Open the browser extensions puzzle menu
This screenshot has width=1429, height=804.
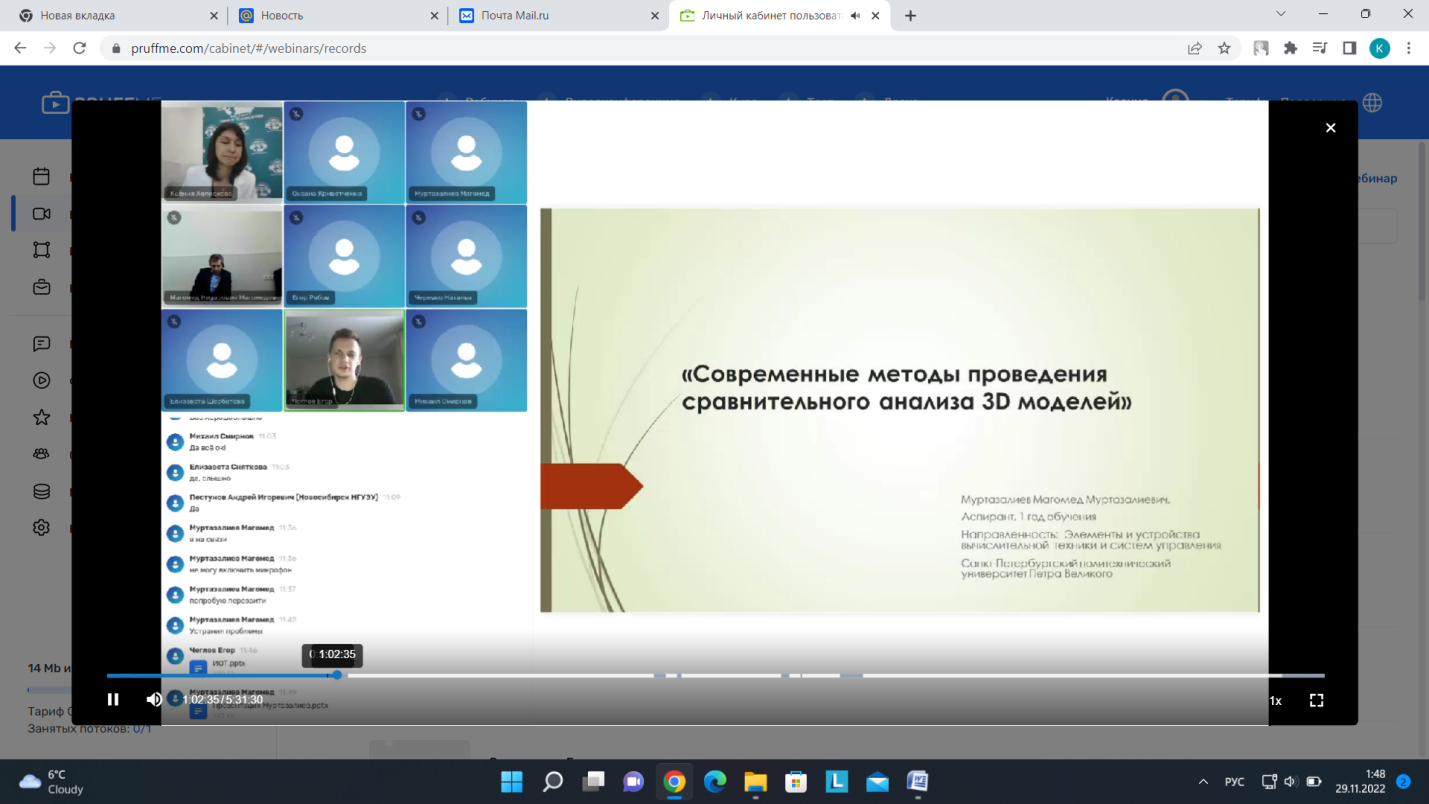pyautogui.click(x=1290, y=48)
